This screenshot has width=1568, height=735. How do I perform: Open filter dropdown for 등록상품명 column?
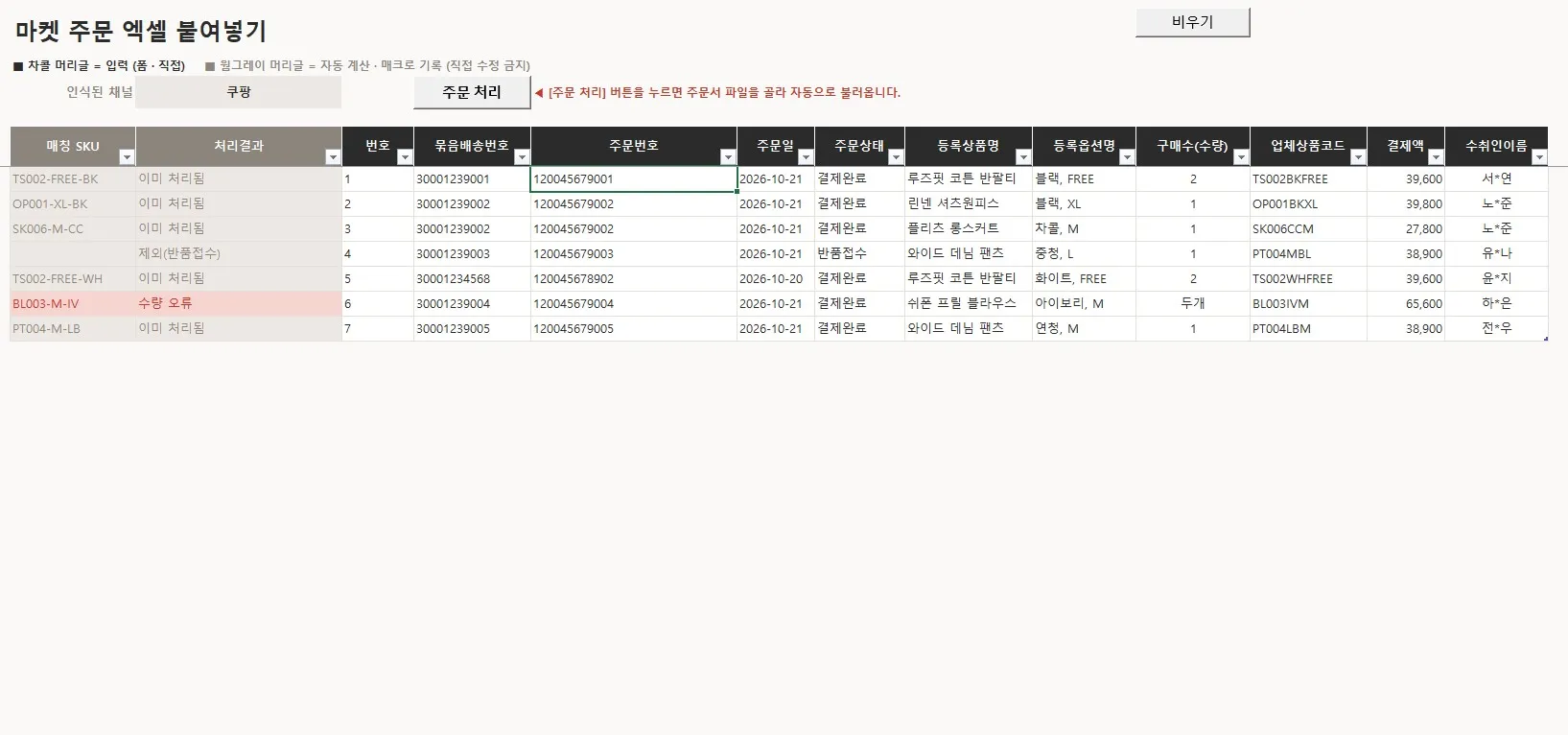[1023, 157]
